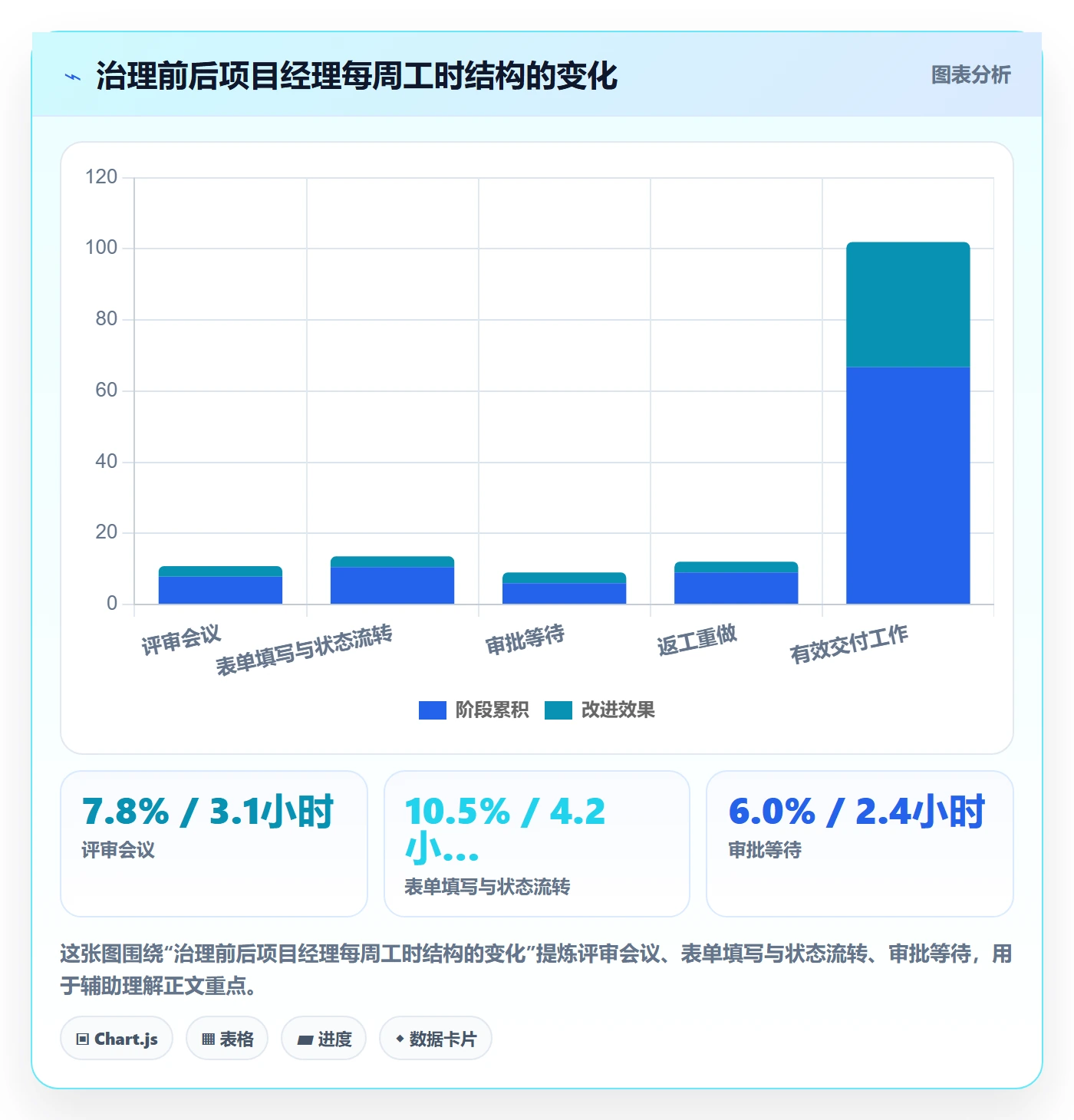Click the blue 返工重做 bar segment
This screenshot has width=1074, height=1120.
[736, 588]
